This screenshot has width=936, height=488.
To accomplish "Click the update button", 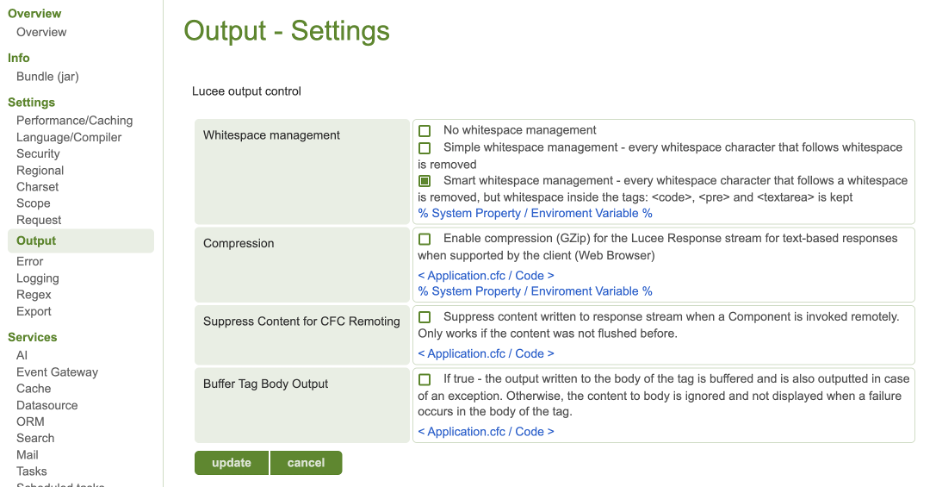I will coord(231,463).
